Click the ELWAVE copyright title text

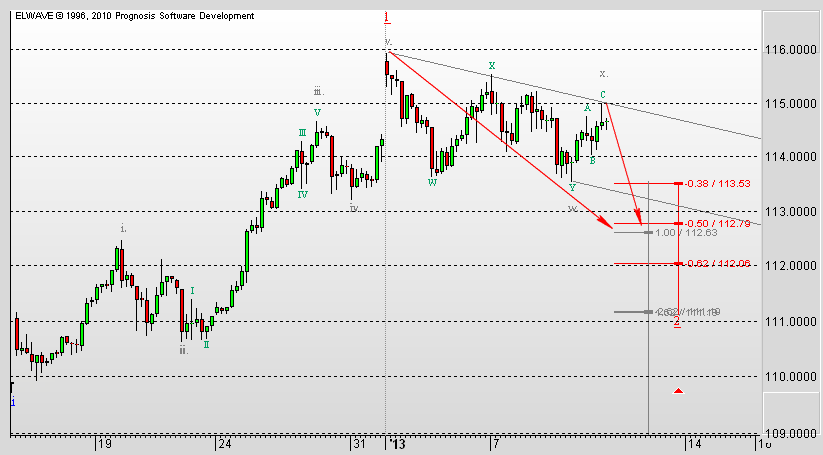click(133, 16)
